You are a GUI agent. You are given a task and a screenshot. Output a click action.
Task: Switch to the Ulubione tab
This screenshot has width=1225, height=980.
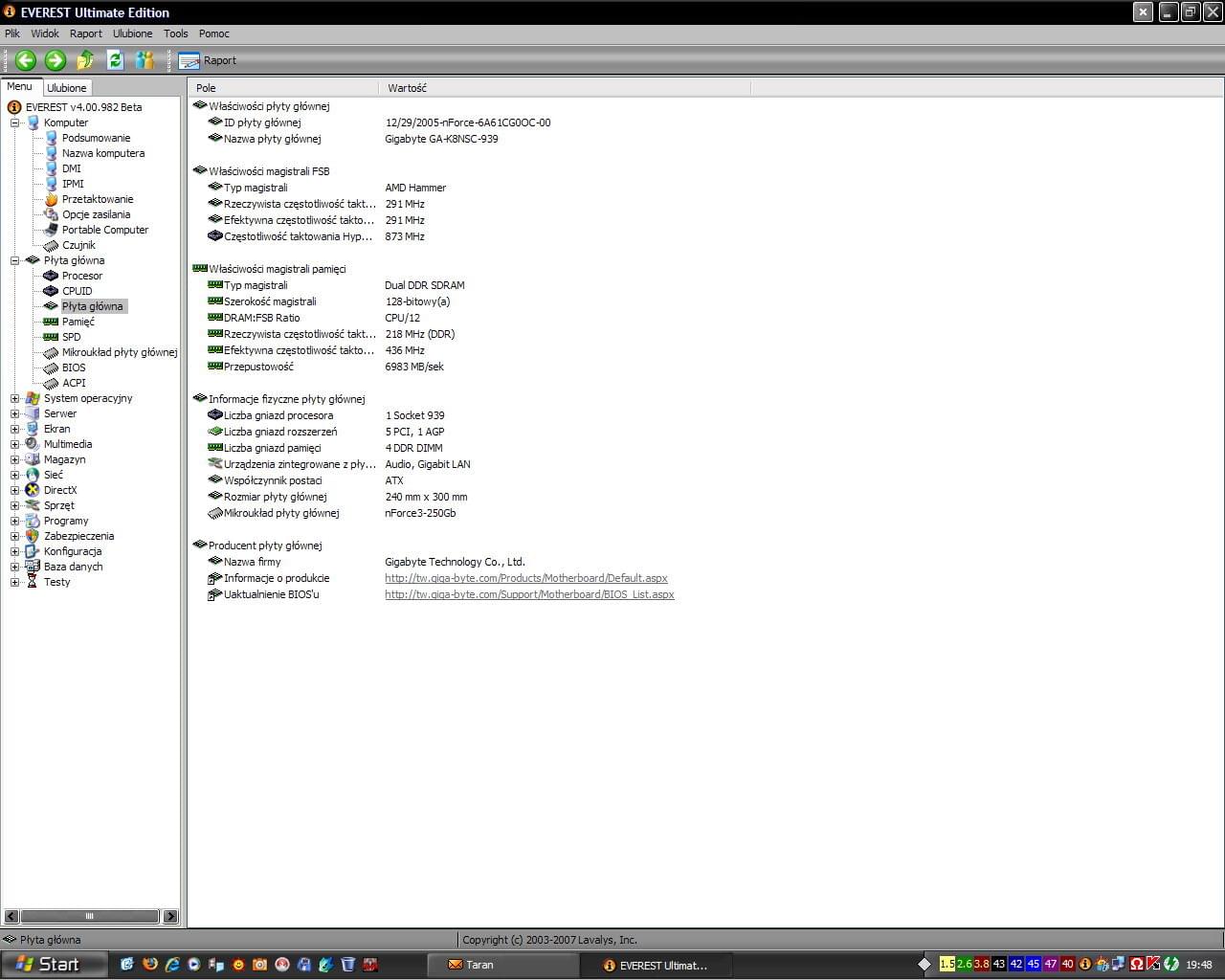[x=67, y=88]
